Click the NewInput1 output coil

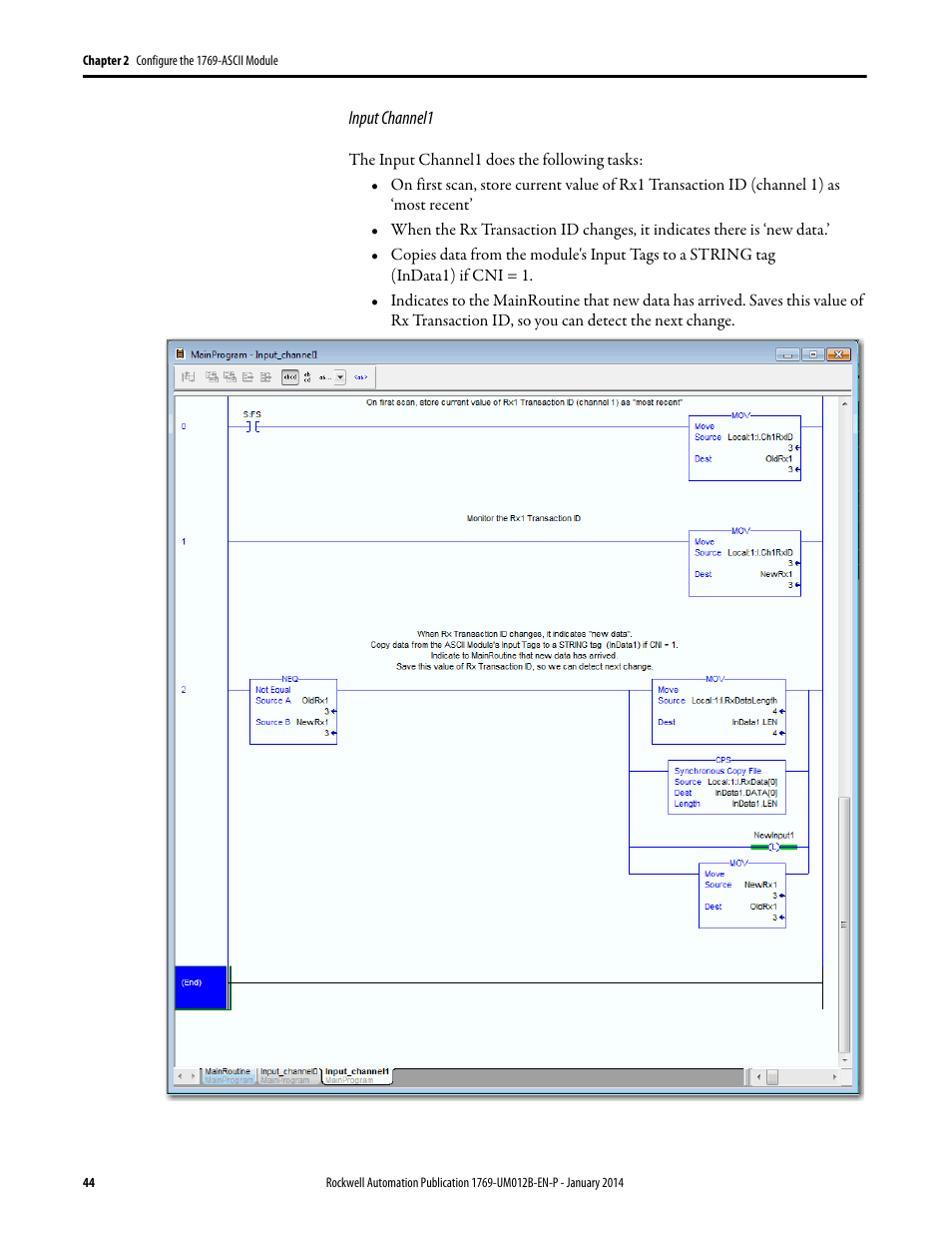(x=773, y=847)
